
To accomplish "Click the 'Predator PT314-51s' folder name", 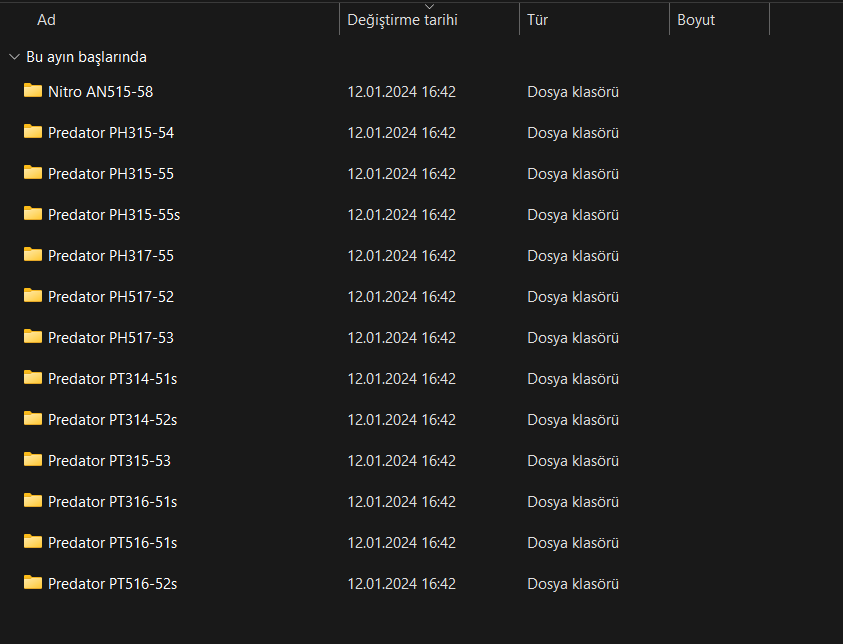I will (112, 379).
